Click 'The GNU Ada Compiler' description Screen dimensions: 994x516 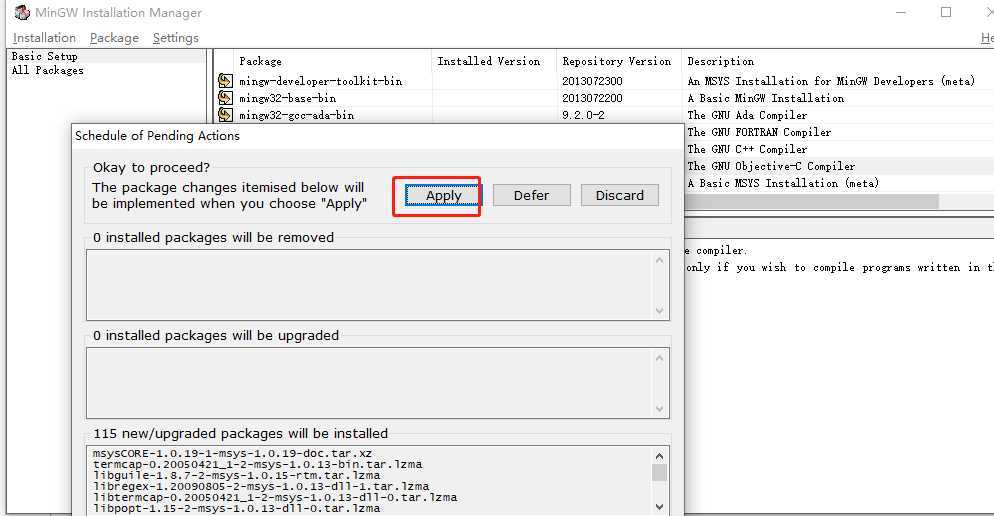[747, 115]
